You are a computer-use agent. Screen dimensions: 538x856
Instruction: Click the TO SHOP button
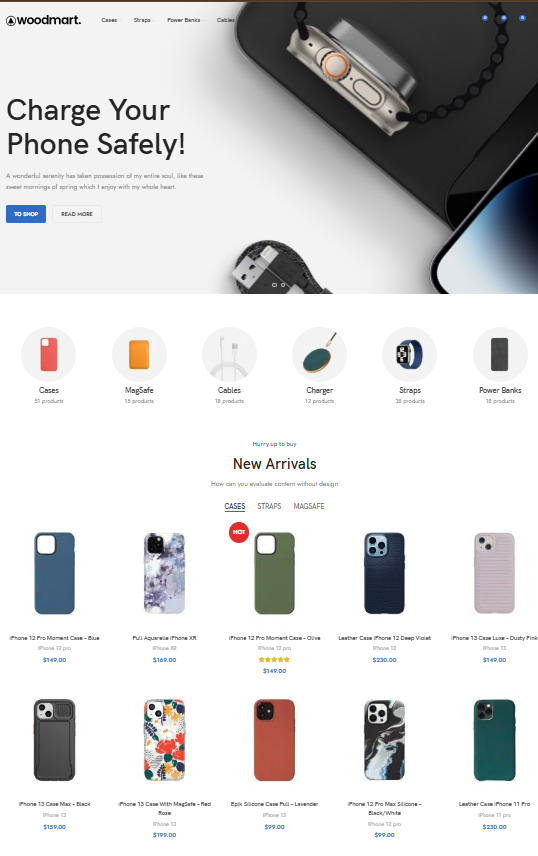pyautogui.click(x=26, y=214)
